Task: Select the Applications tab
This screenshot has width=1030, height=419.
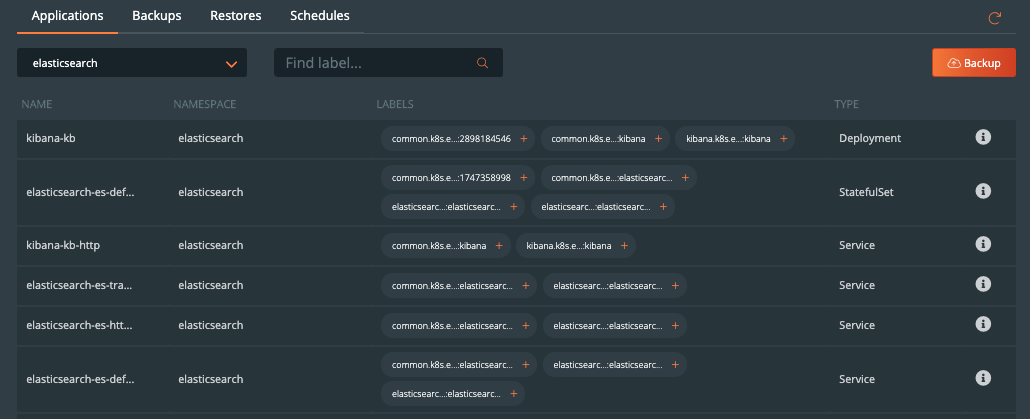Action: coord(70,16)
